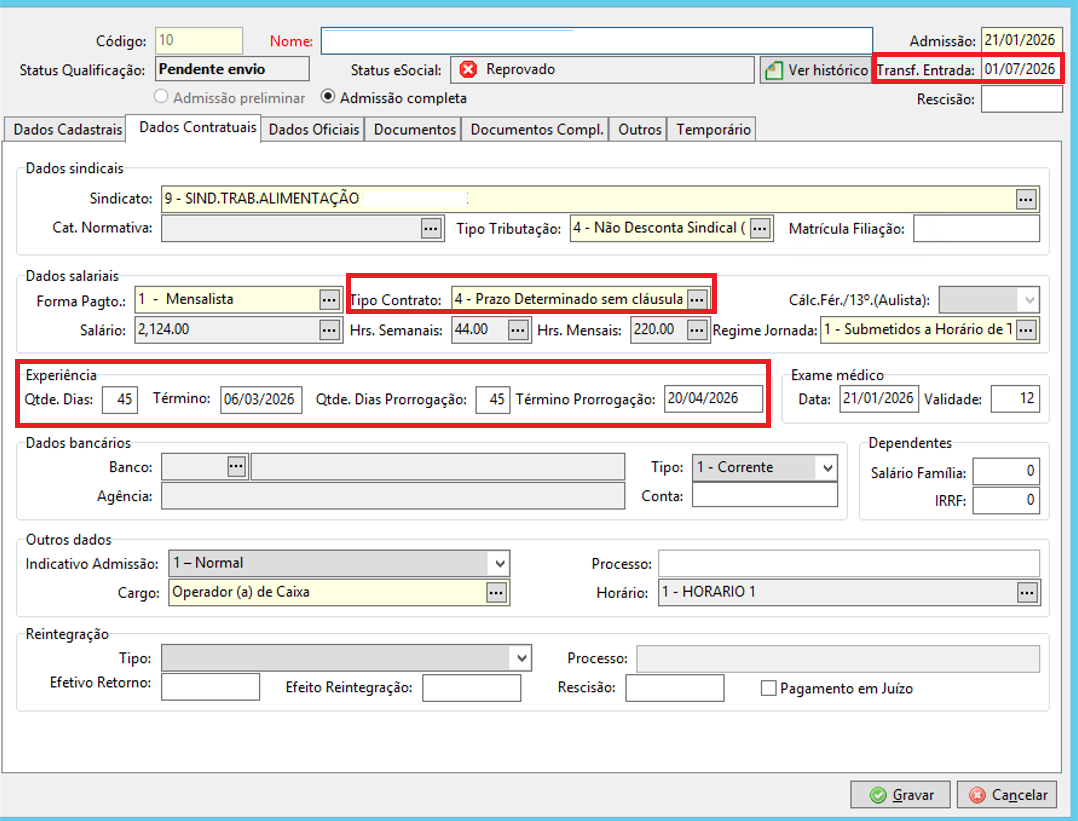The width and height of the screenshot is (1078, 821).
Task: Open the Forma Pagto. lookup ellipsis button
Action: pyautogui.click(x=329, y=300)
